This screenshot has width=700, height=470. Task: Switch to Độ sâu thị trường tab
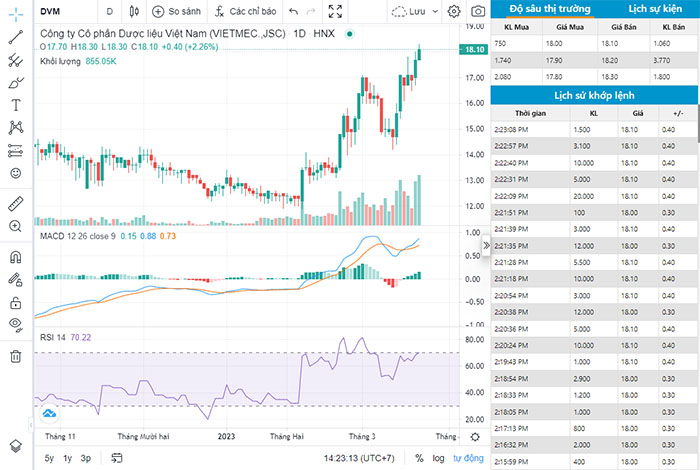pos(550,8)
